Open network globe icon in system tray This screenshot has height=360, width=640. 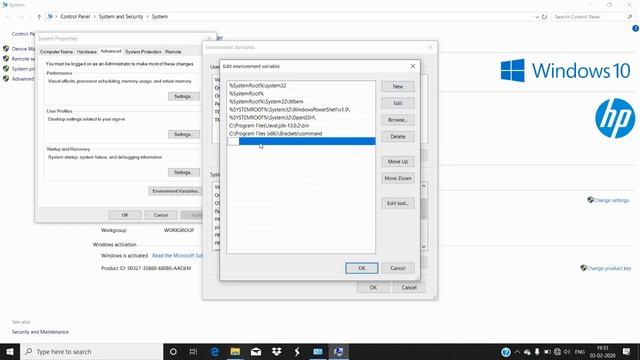pyautogui.click(x=557, y=352)
